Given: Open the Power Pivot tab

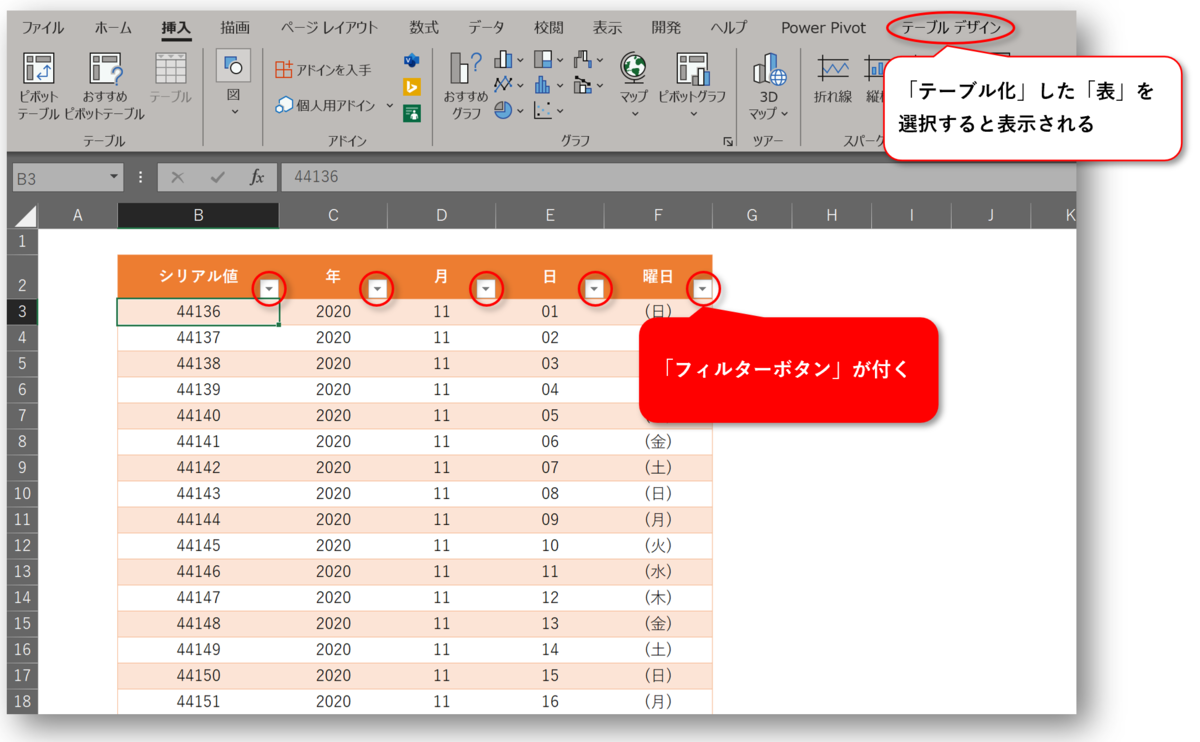Looking at the screenshot, I should pos(823,28).
